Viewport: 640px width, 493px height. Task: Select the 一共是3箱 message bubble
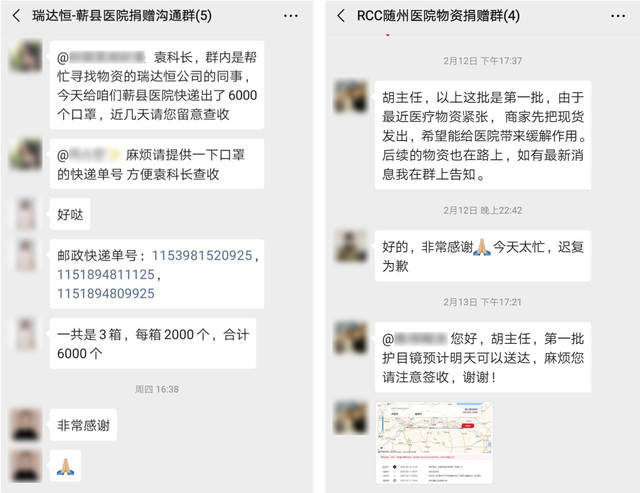pyautogui.click(x=153, y=344)
